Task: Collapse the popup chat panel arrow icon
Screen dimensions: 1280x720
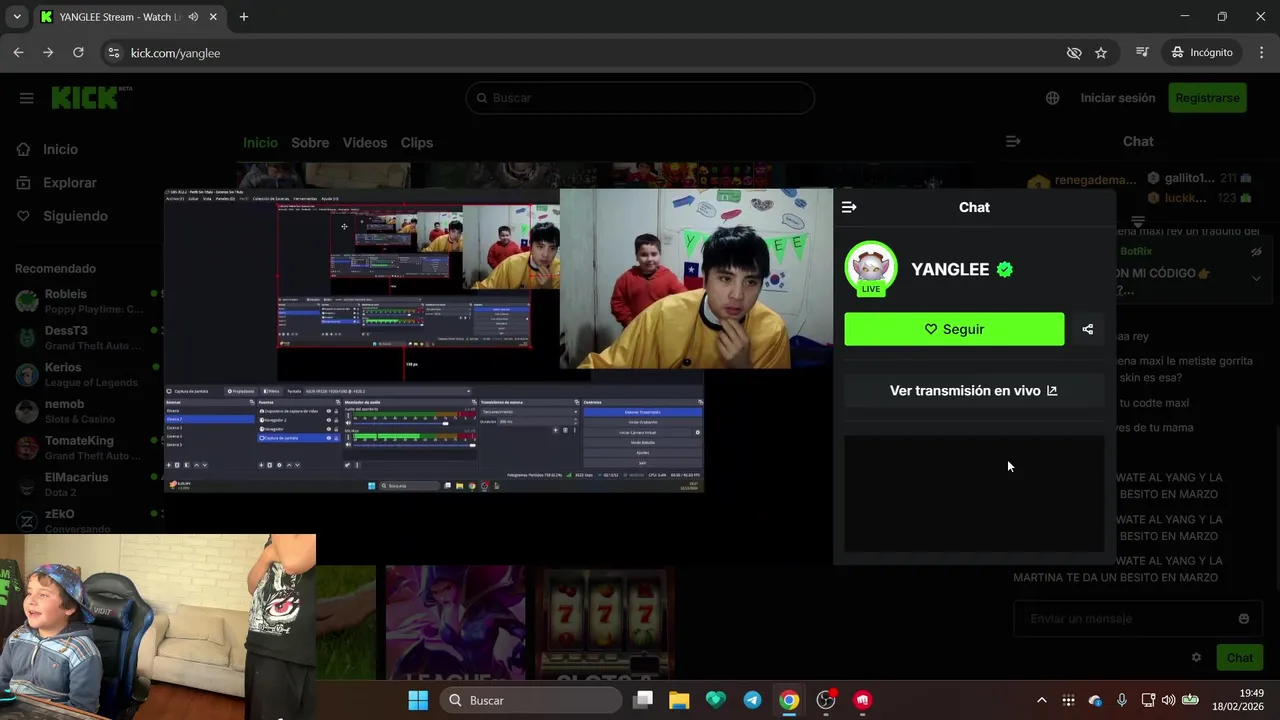Action: [x=849, y=207]
